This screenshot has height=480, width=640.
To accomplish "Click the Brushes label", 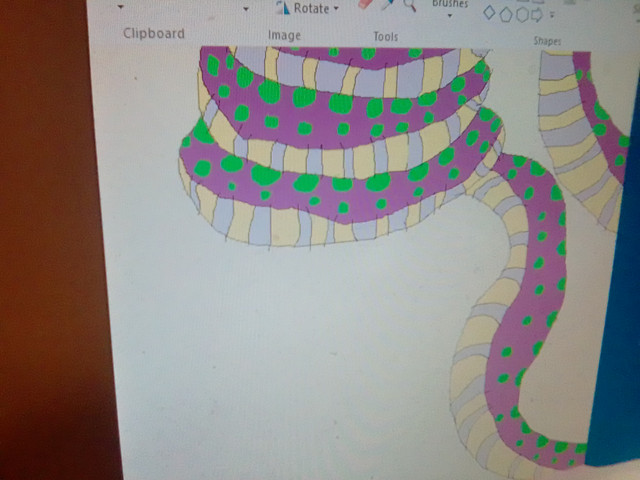I will click(450, 4).
